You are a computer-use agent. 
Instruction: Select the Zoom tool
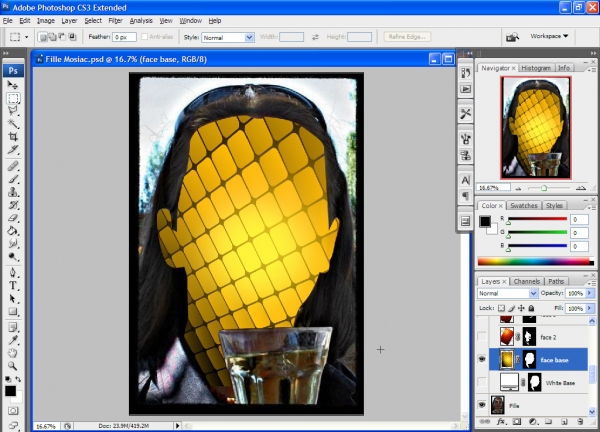[x=13, y=366]
